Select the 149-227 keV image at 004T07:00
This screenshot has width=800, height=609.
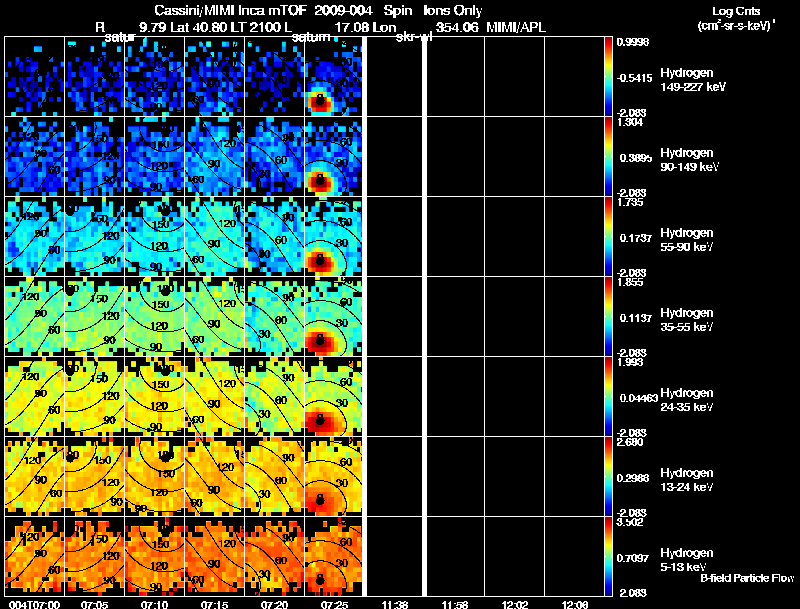click(x=34, y=77)
